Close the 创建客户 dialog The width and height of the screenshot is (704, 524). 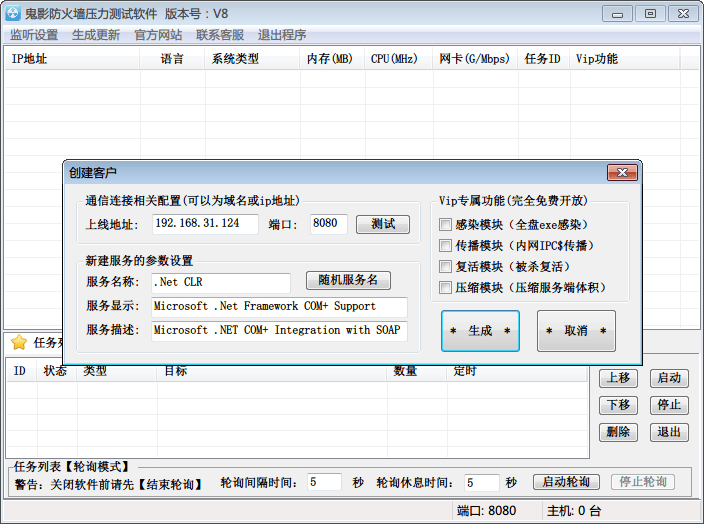(622, 172)
